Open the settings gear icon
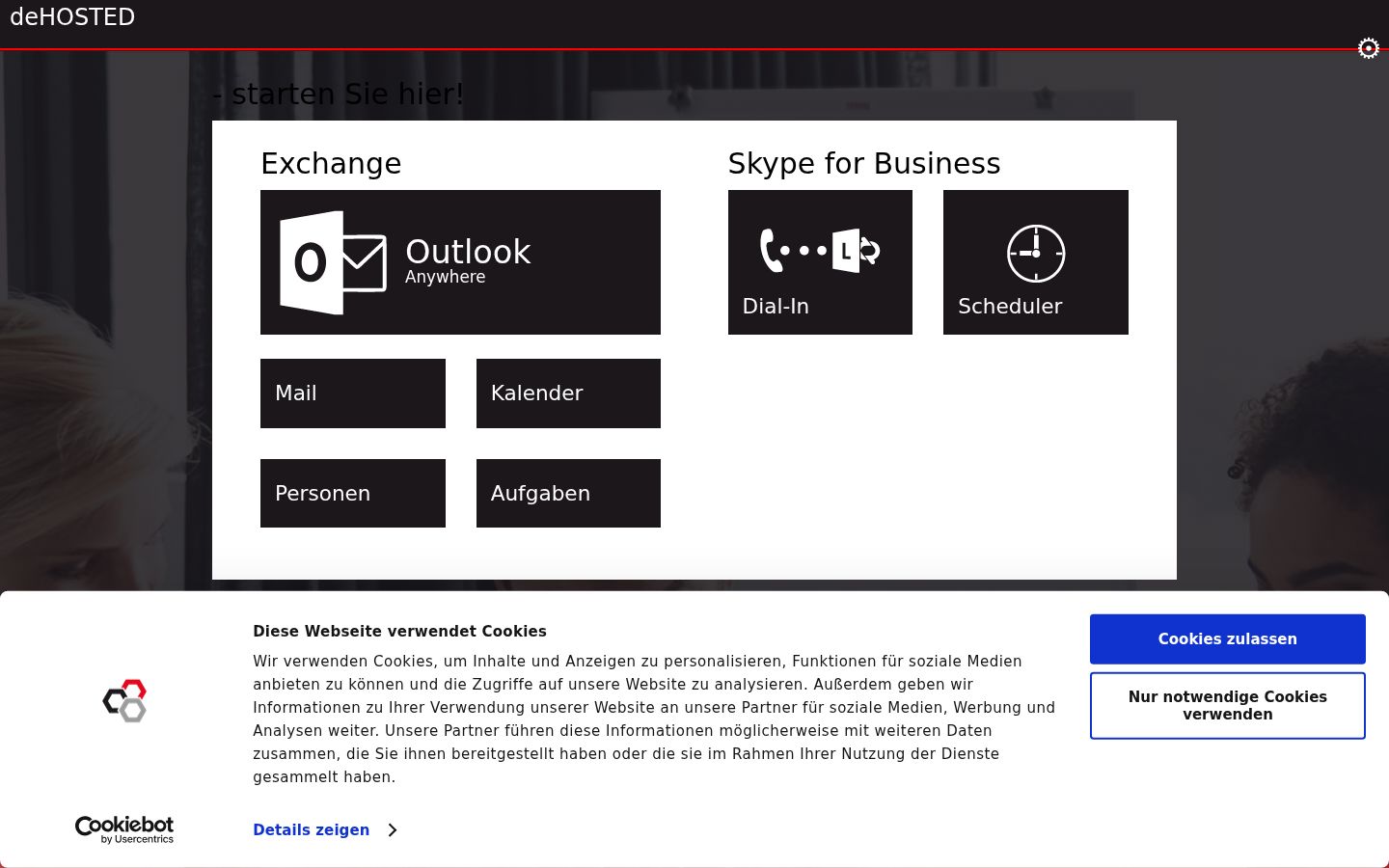This screenshot has width=1389, height=868. point(1368,48)
